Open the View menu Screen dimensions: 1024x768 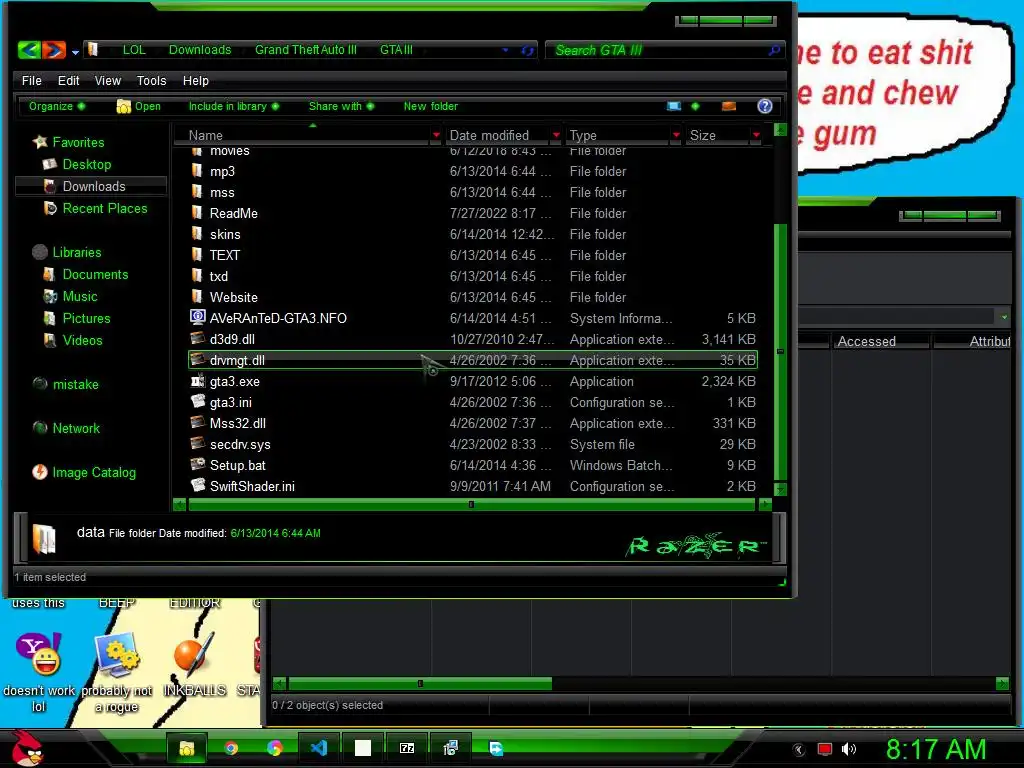[x=108, y=80]
